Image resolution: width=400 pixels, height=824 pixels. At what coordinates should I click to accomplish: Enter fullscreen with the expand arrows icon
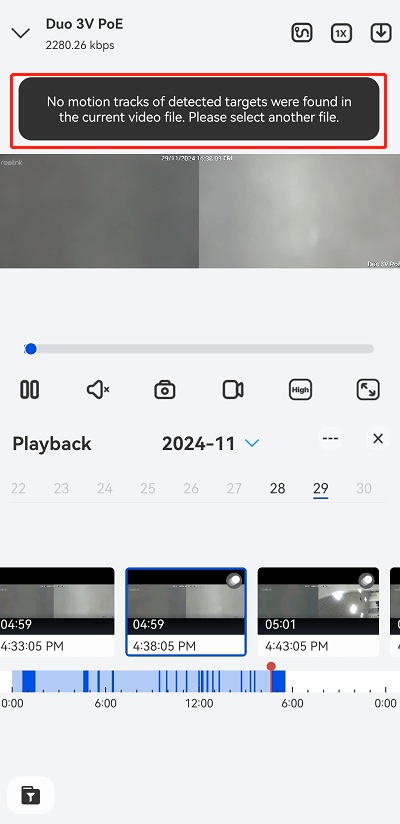tap(368, 390)
